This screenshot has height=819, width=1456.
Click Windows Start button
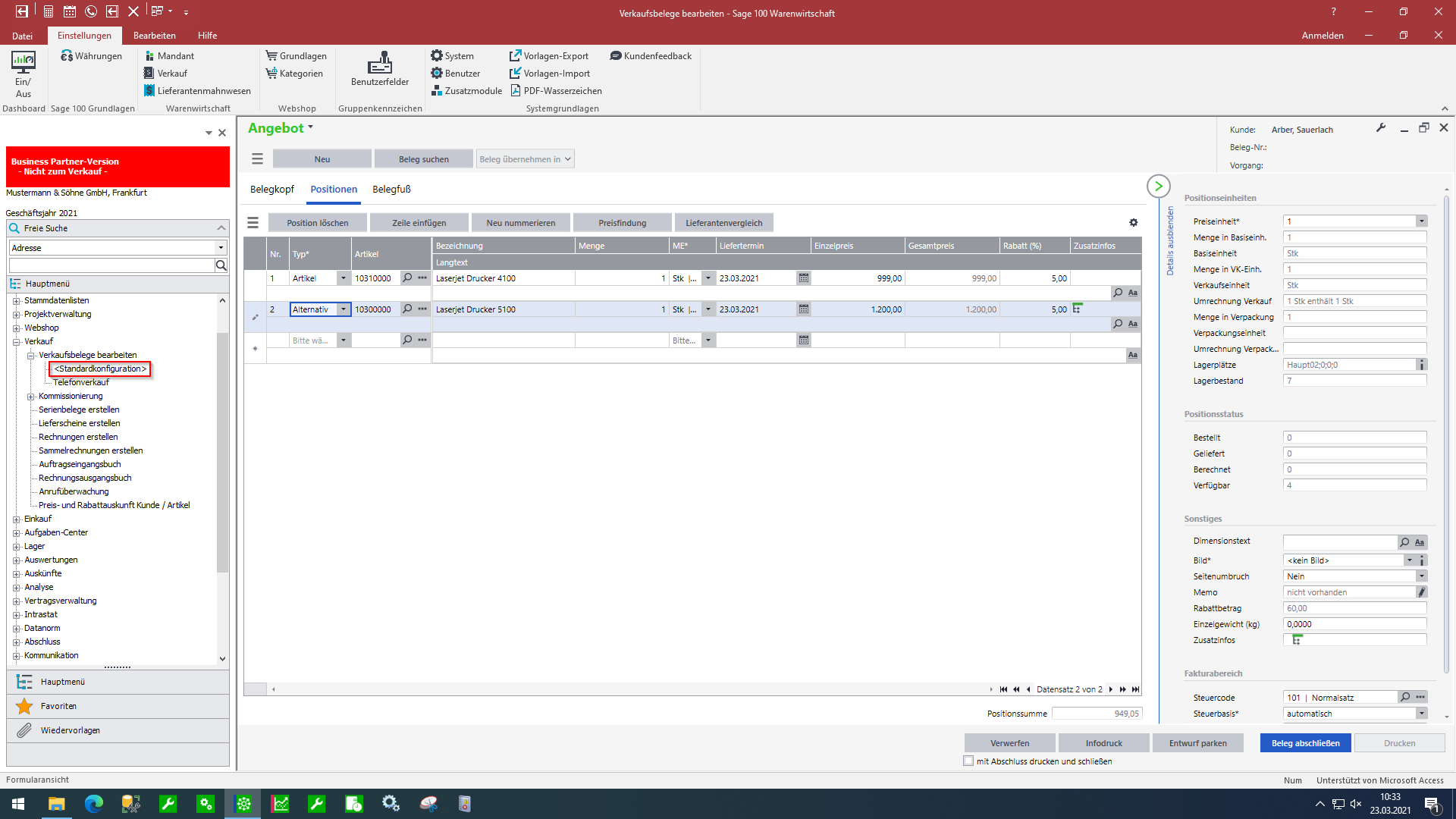click(18, 804)
